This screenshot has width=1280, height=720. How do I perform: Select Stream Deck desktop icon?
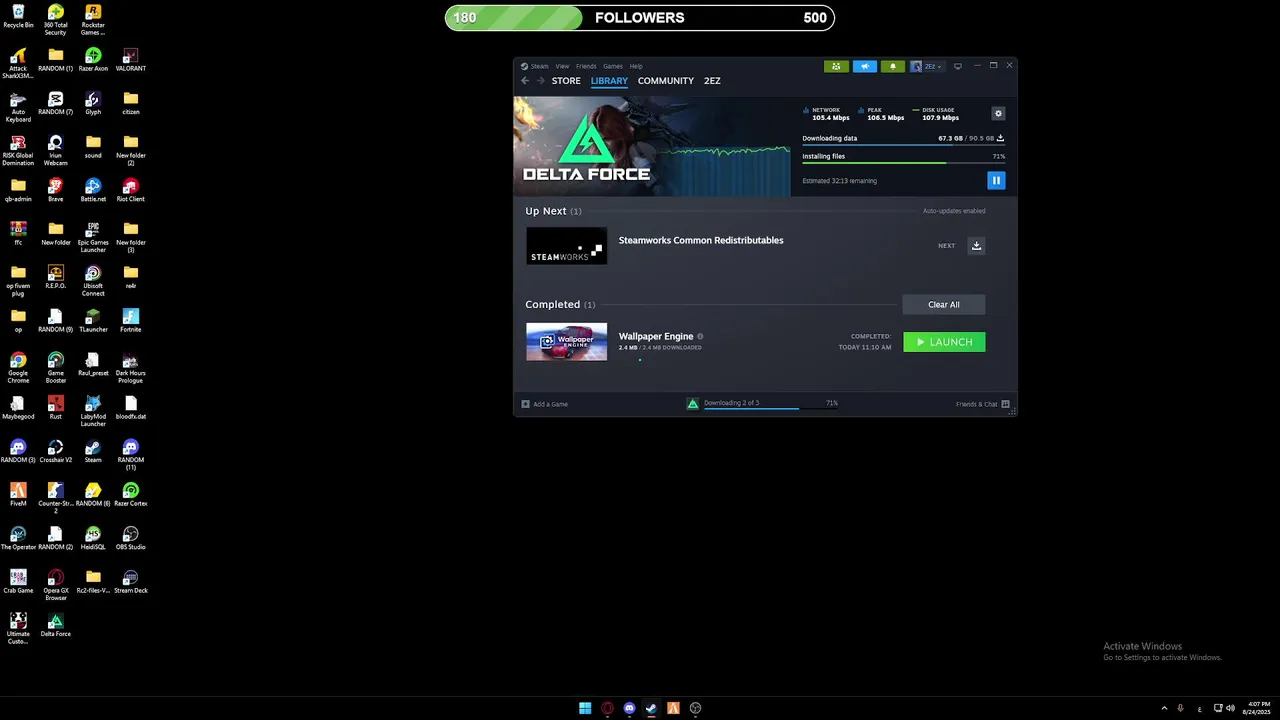(131, 582)
